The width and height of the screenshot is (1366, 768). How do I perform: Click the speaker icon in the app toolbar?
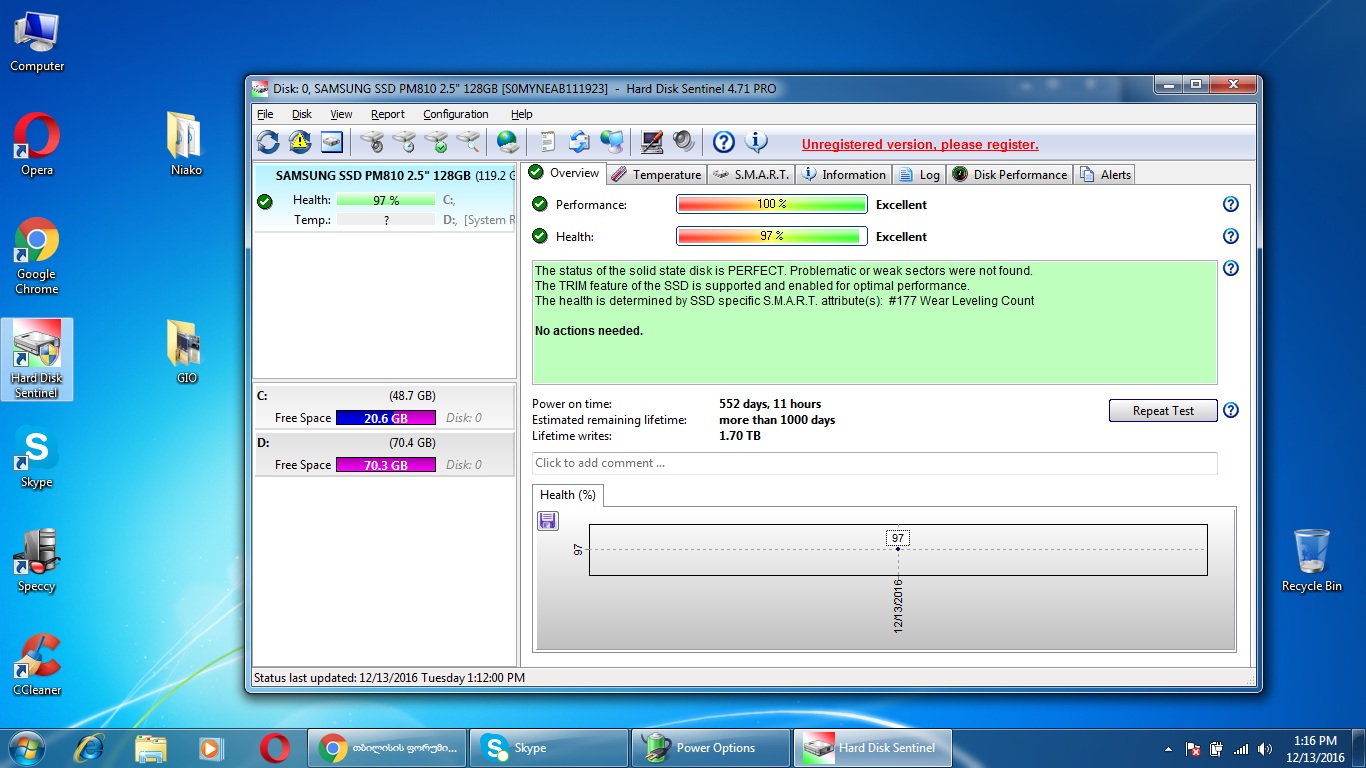point(684,142)
